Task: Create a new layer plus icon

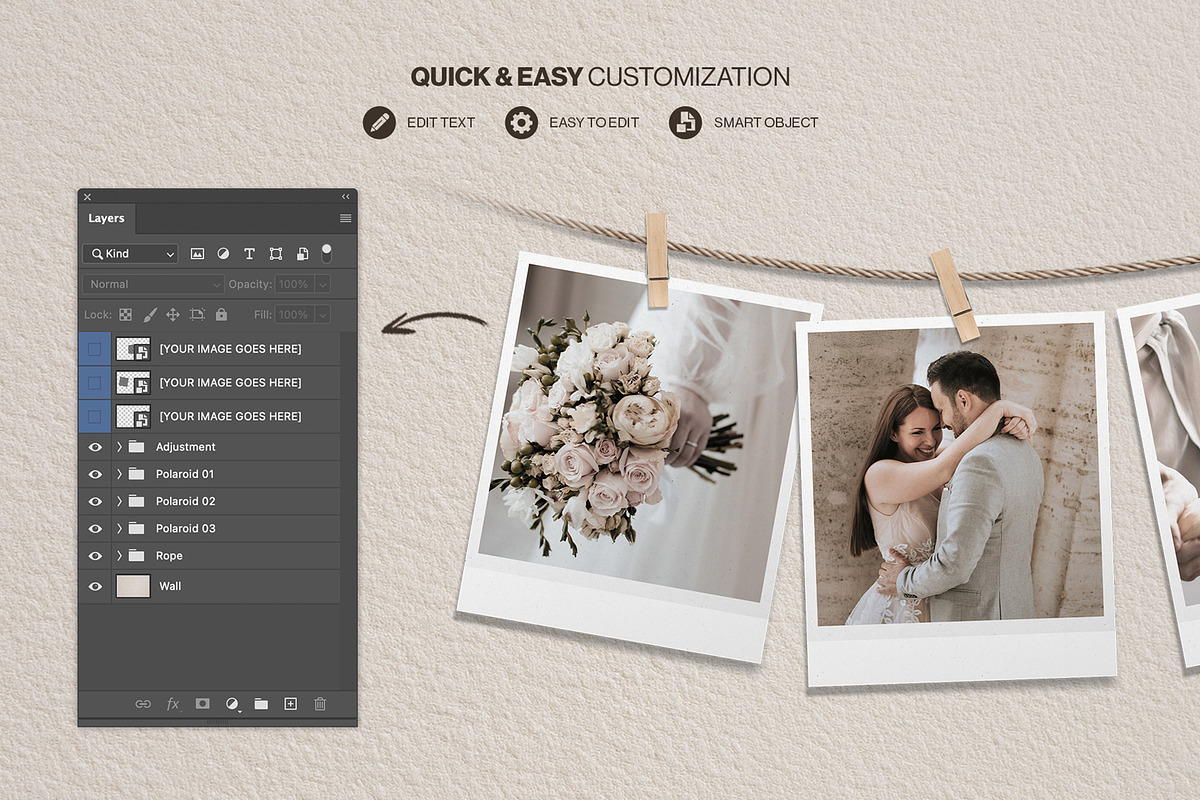Action: (291, 704)
